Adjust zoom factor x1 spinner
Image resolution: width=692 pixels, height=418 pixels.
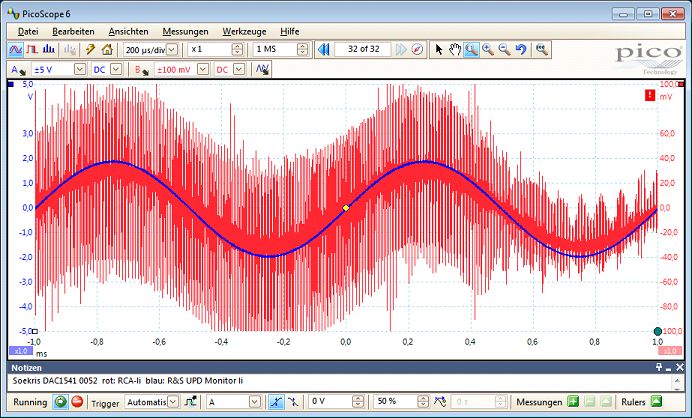pos(237,49)
